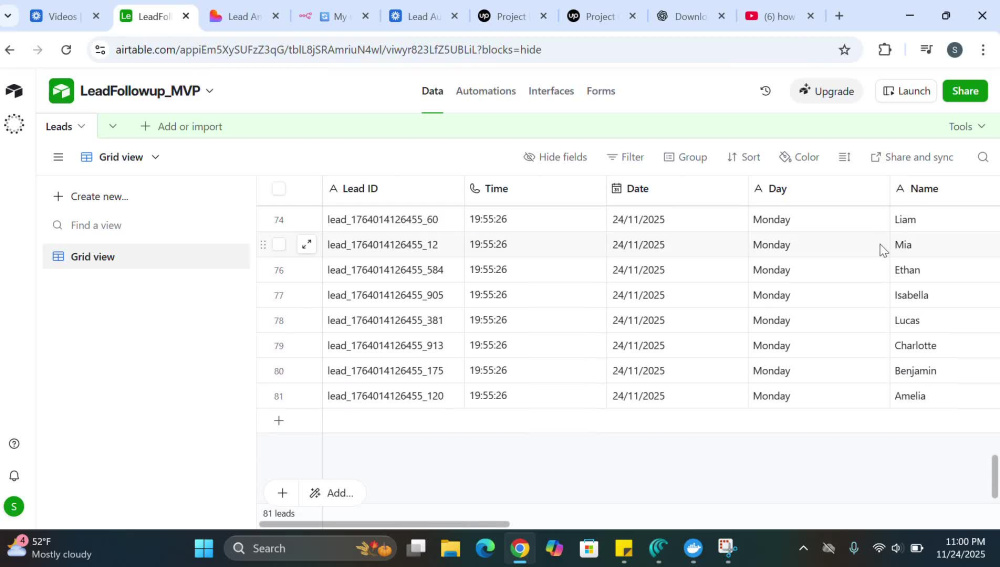Open the LeadFollowup_MVP base icon

click(x=61, y=91)
